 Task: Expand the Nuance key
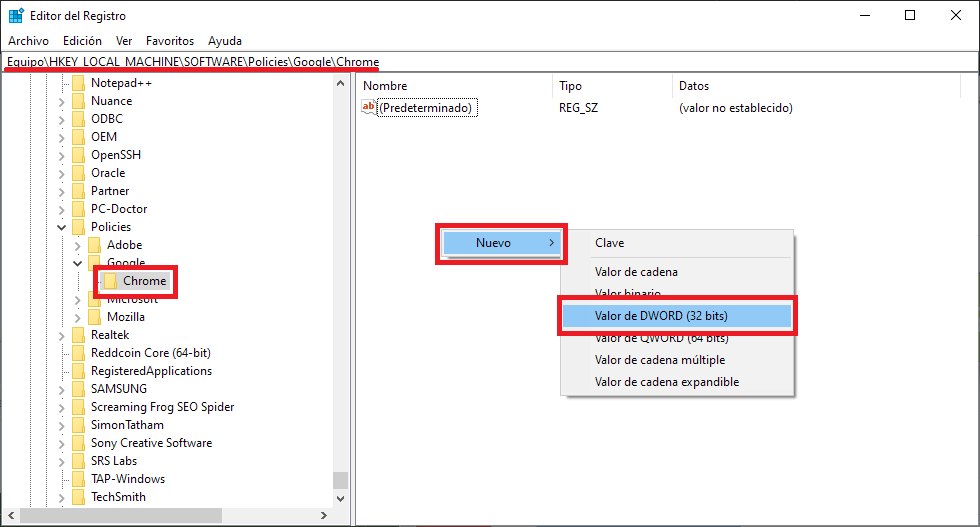click(61, 101)
